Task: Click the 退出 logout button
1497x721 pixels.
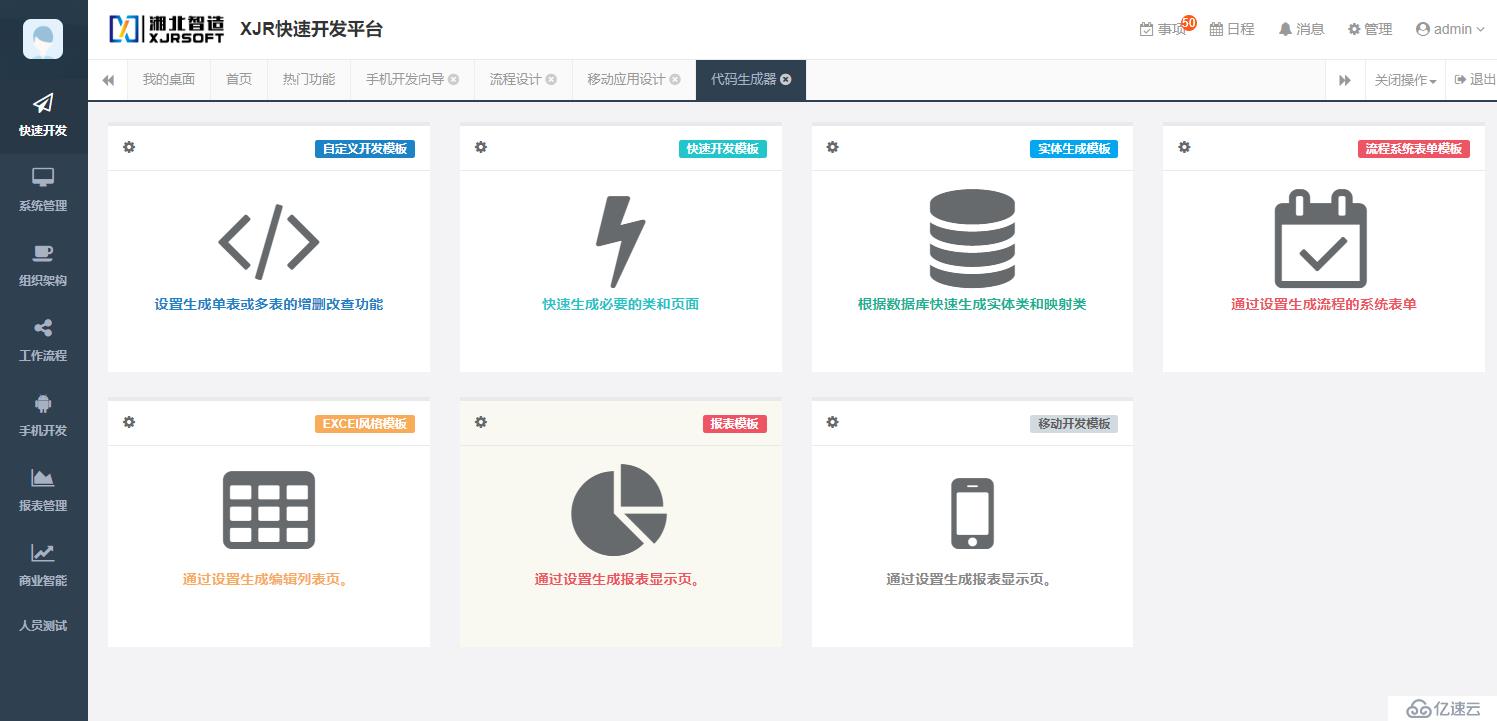Action: (1475, 80)
